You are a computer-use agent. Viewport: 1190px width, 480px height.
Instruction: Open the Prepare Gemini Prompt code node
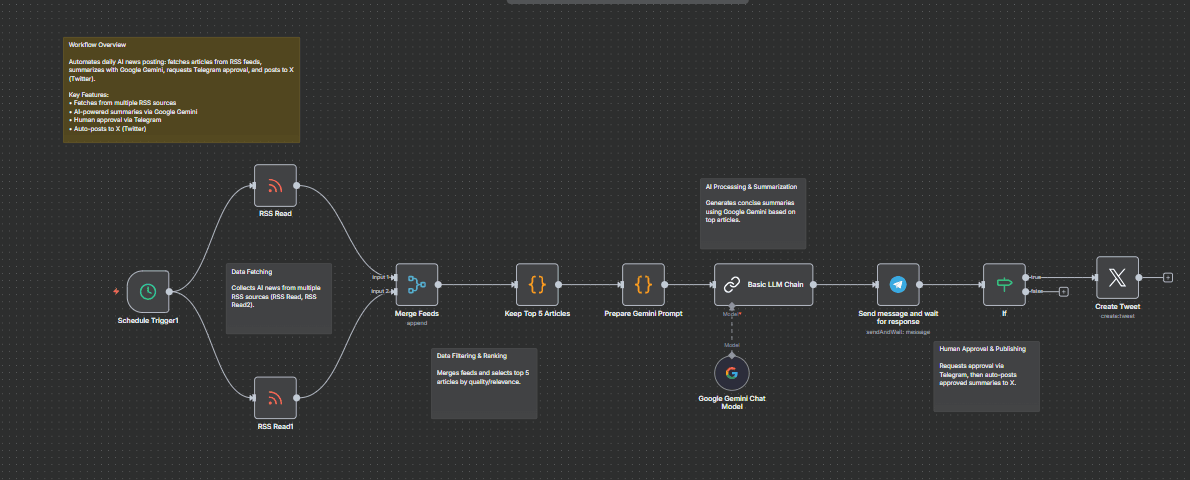pos(643,285)
